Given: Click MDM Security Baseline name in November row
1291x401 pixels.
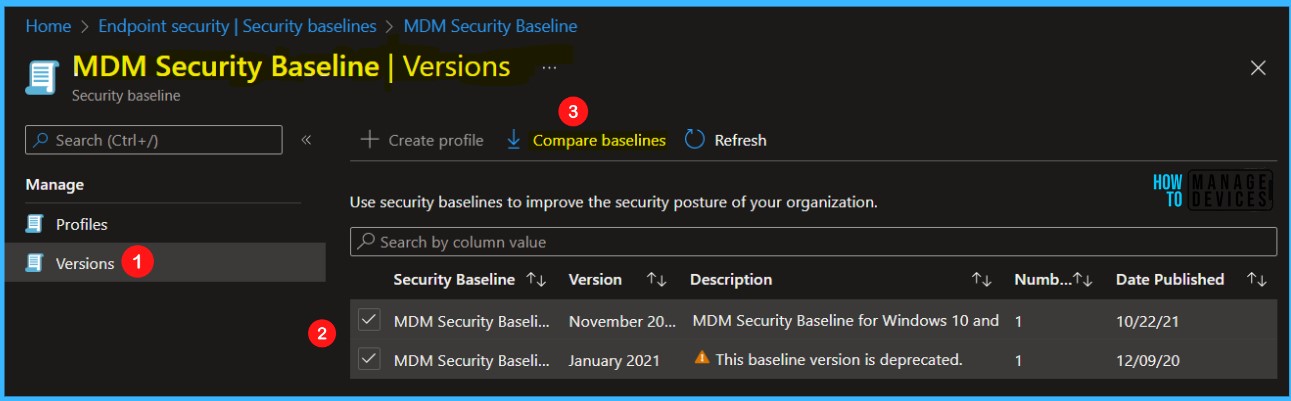Looking at the screenshot, I should coord(472,321).
